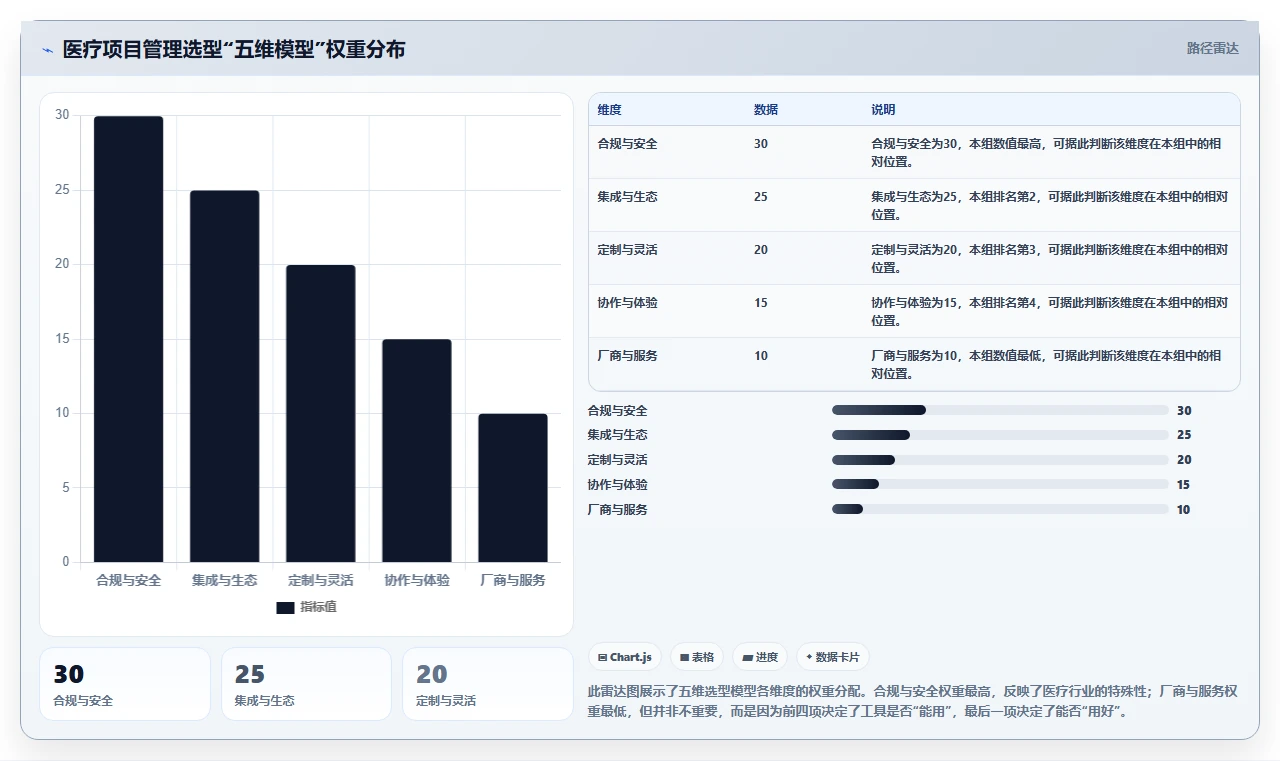
Task: Click the icon in the 表格 tag
Action: coord(684,657)
